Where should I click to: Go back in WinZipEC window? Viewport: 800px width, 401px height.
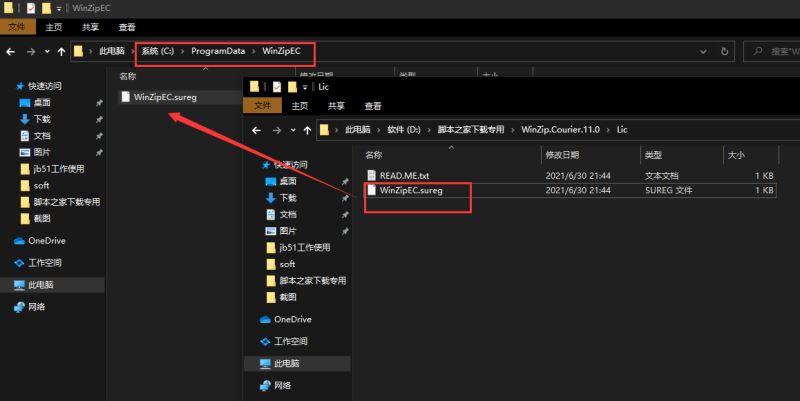point(11,52)
